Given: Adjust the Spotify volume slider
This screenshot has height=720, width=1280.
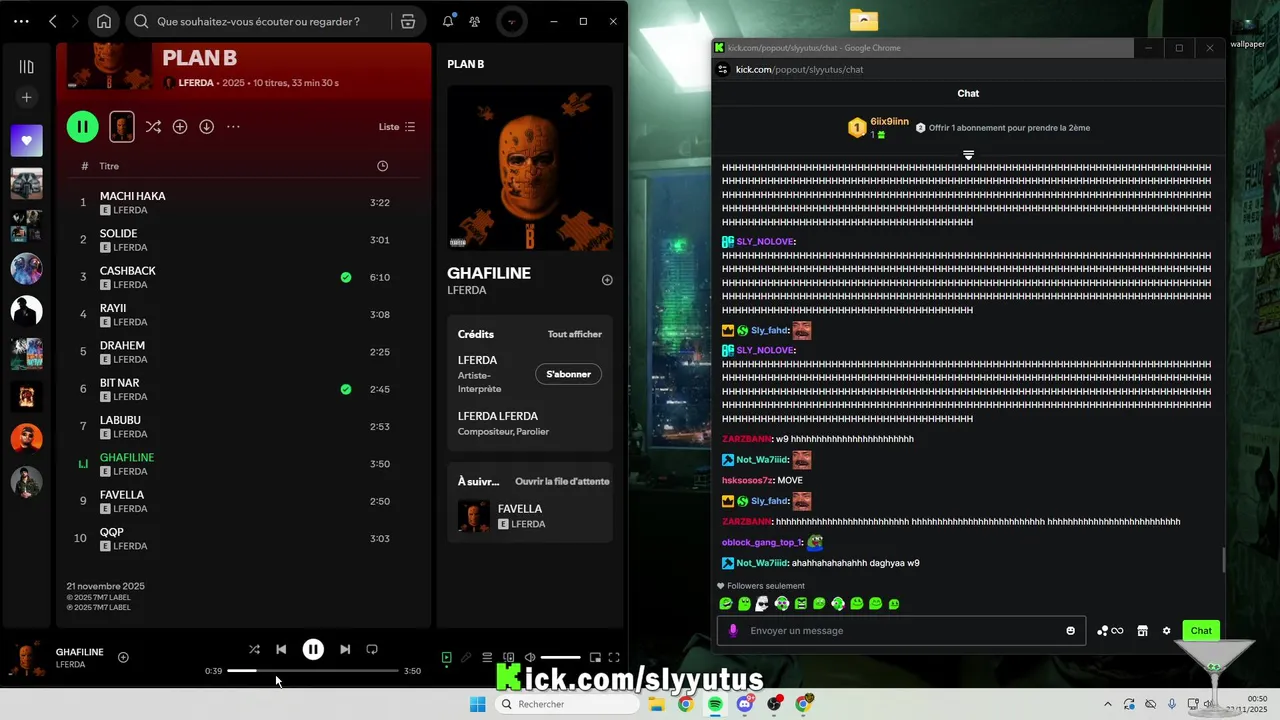Looking at the screenshot, I should click(x=560, y=657).
